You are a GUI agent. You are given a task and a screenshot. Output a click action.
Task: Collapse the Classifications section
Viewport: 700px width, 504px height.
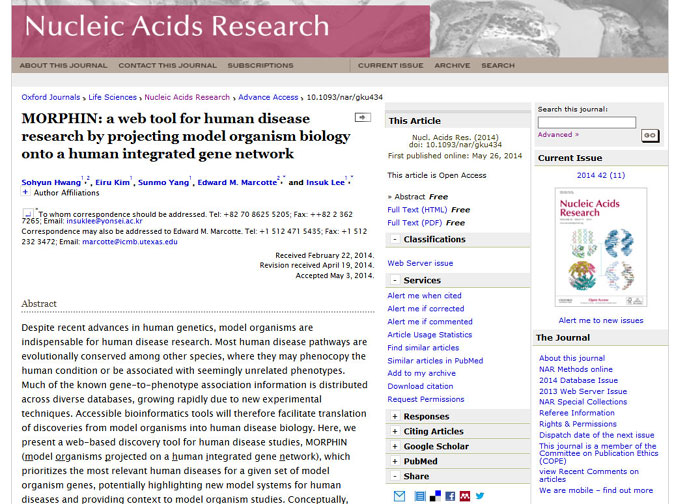(x=395, y=240)
